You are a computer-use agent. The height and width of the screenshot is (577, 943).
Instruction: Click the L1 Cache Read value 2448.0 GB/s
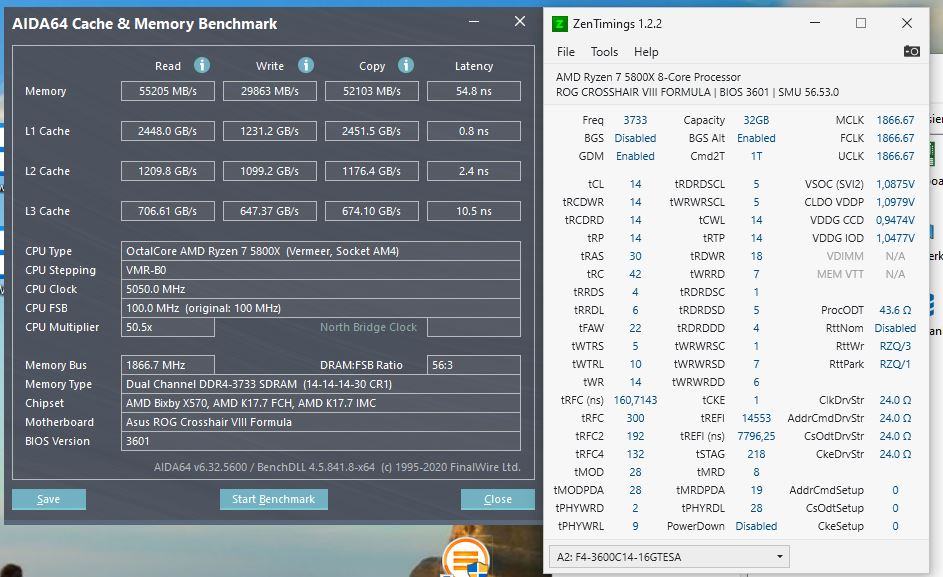168,131
